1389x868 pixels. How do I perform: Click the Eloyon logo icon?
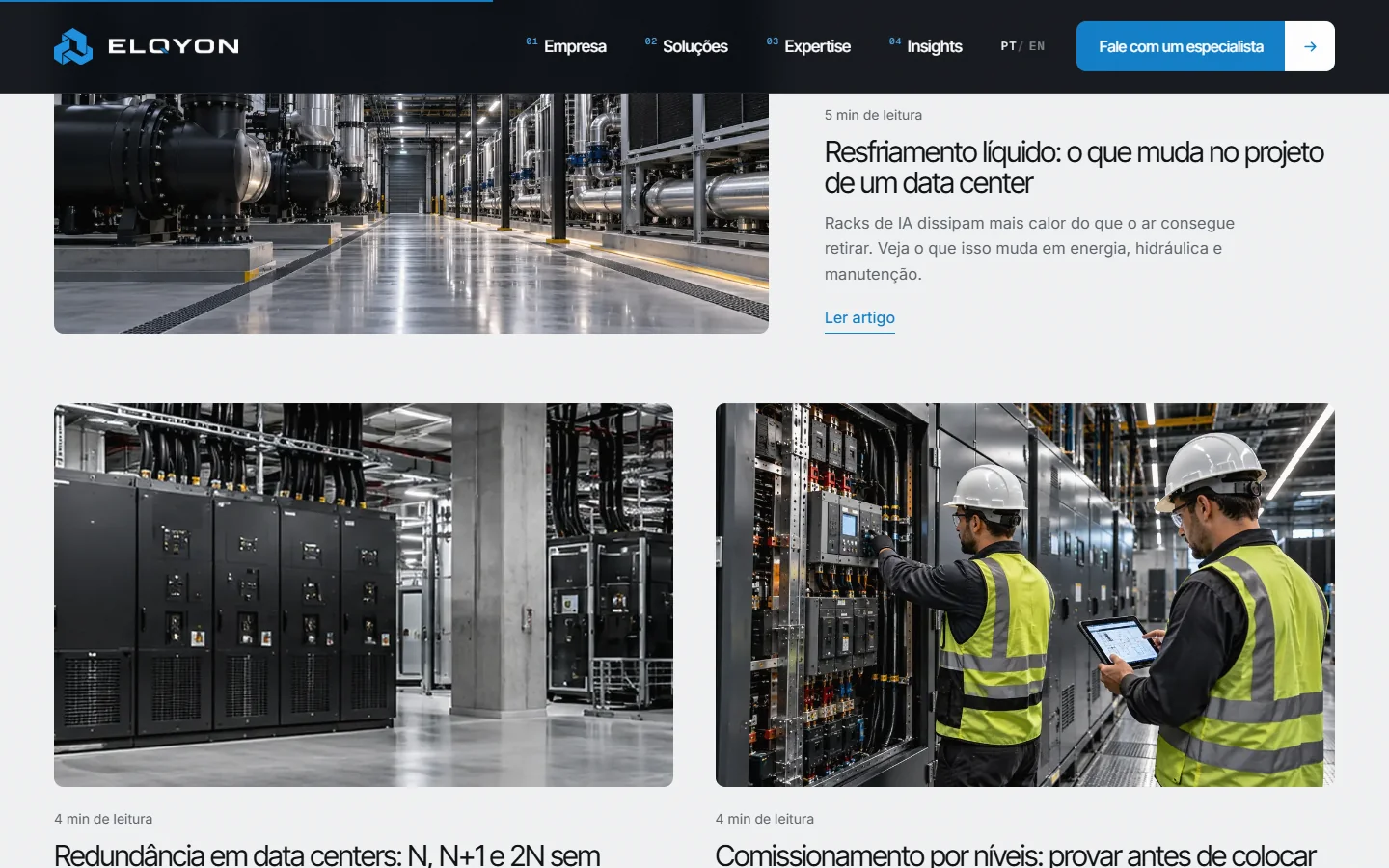click(x=73, y=46)
